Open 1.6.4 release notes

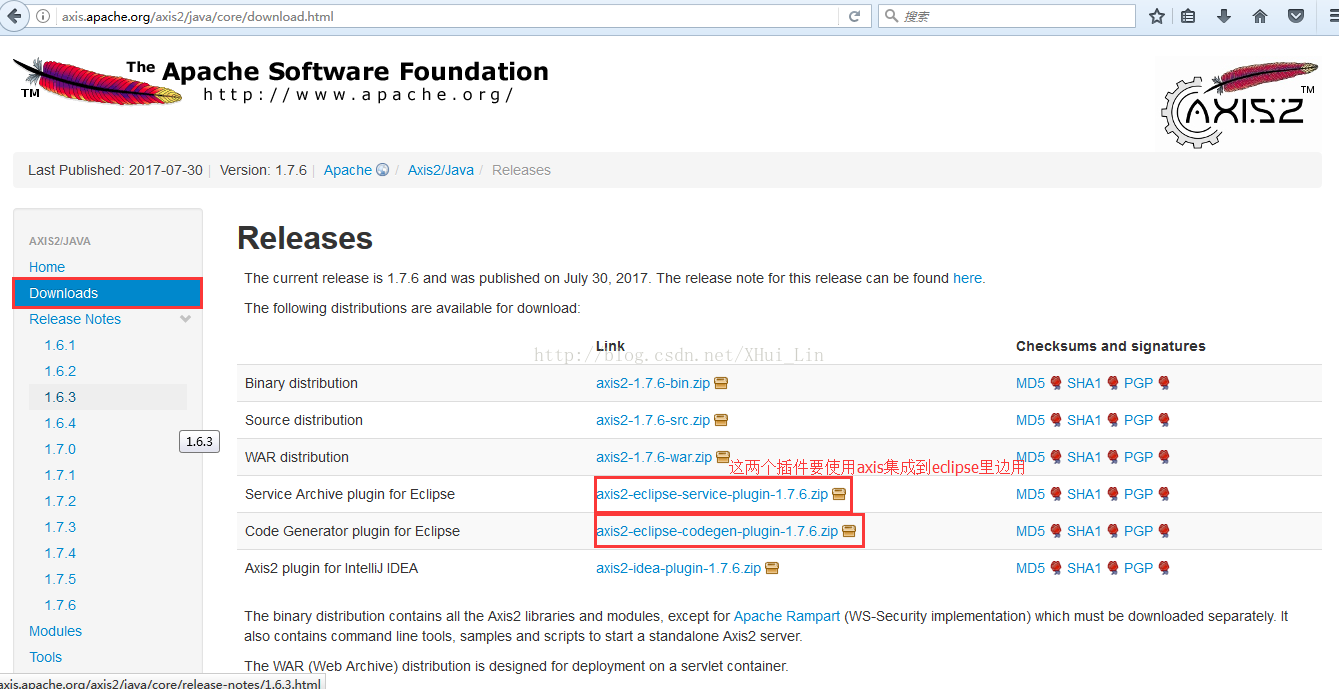60,423
